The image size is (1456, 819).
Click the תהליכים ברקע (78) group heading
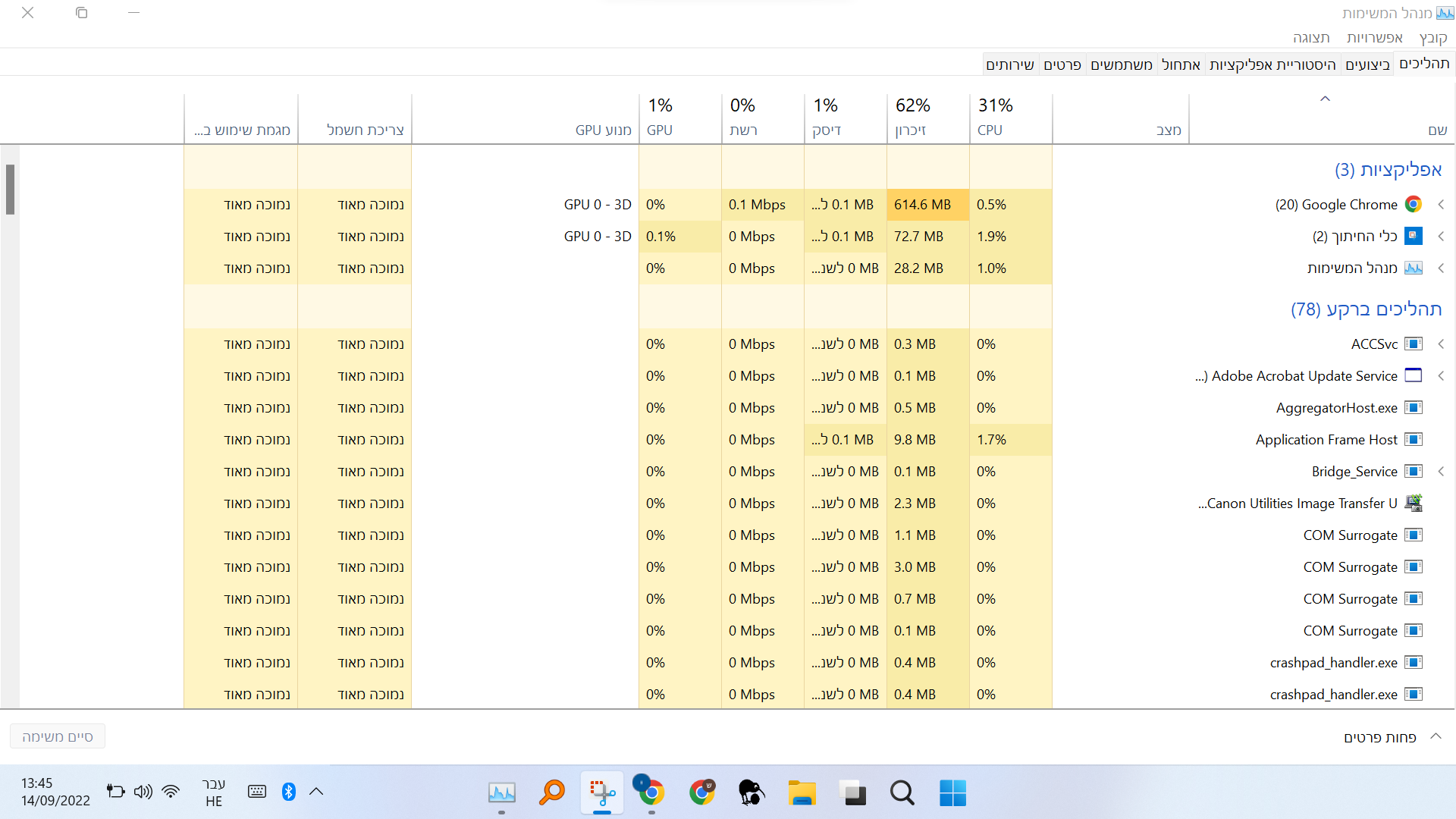[1367, 309]
